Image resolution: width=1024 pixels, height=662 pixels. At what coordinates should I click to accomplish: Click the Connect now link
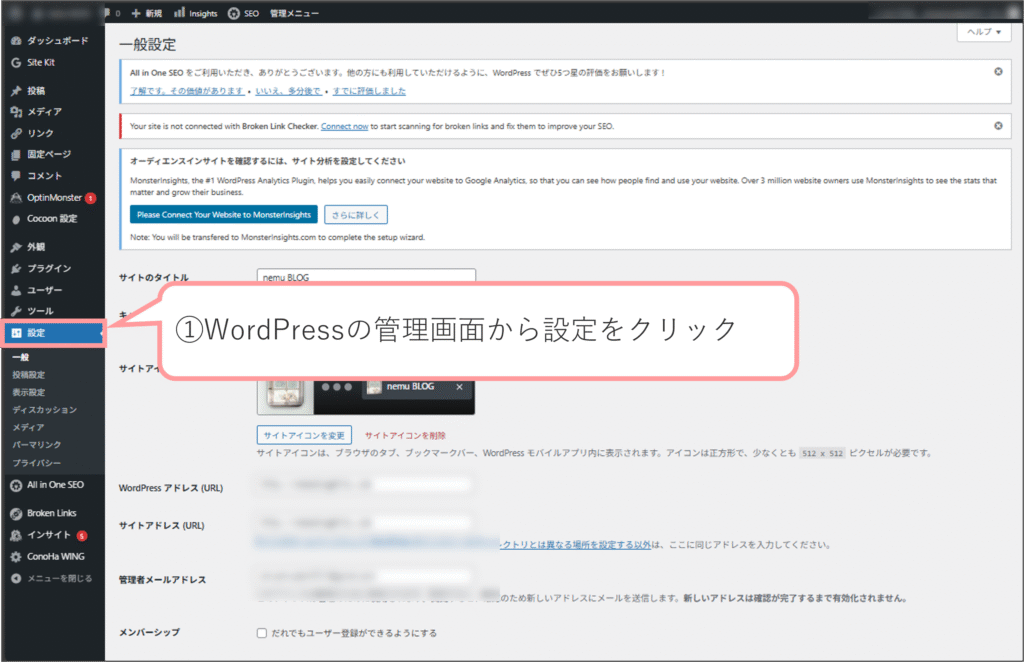344,127
